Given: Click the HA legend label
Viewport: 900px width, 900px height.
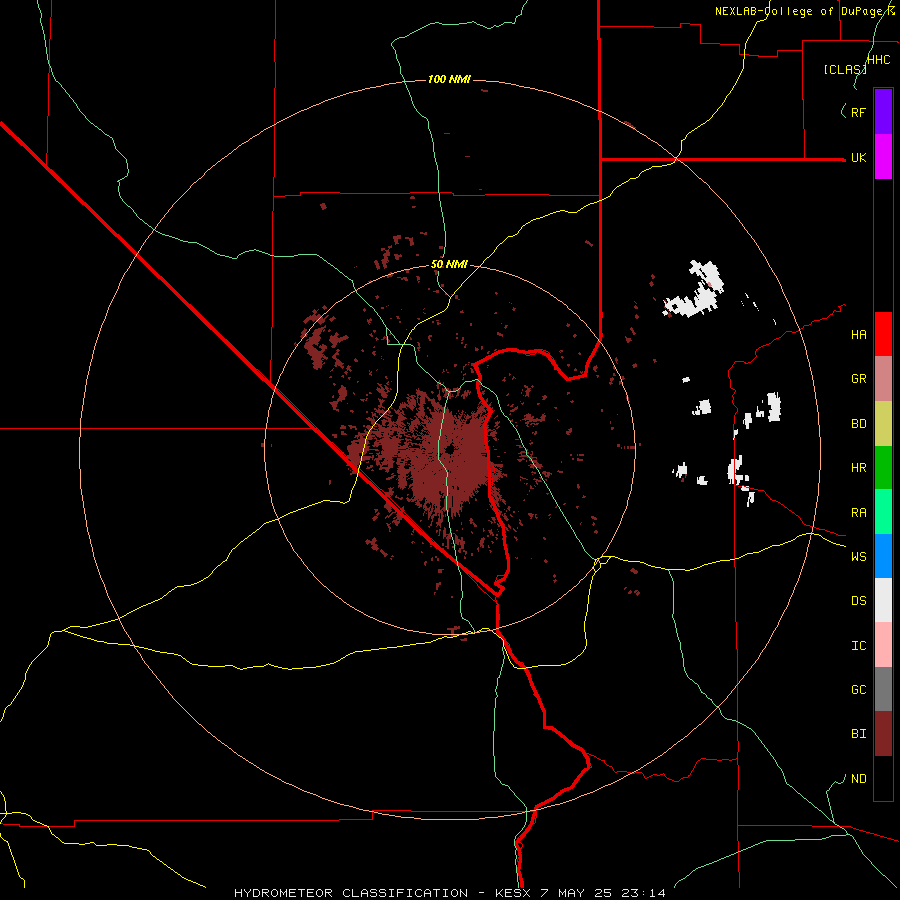Looking at the screenshot, I should (858, 335).
